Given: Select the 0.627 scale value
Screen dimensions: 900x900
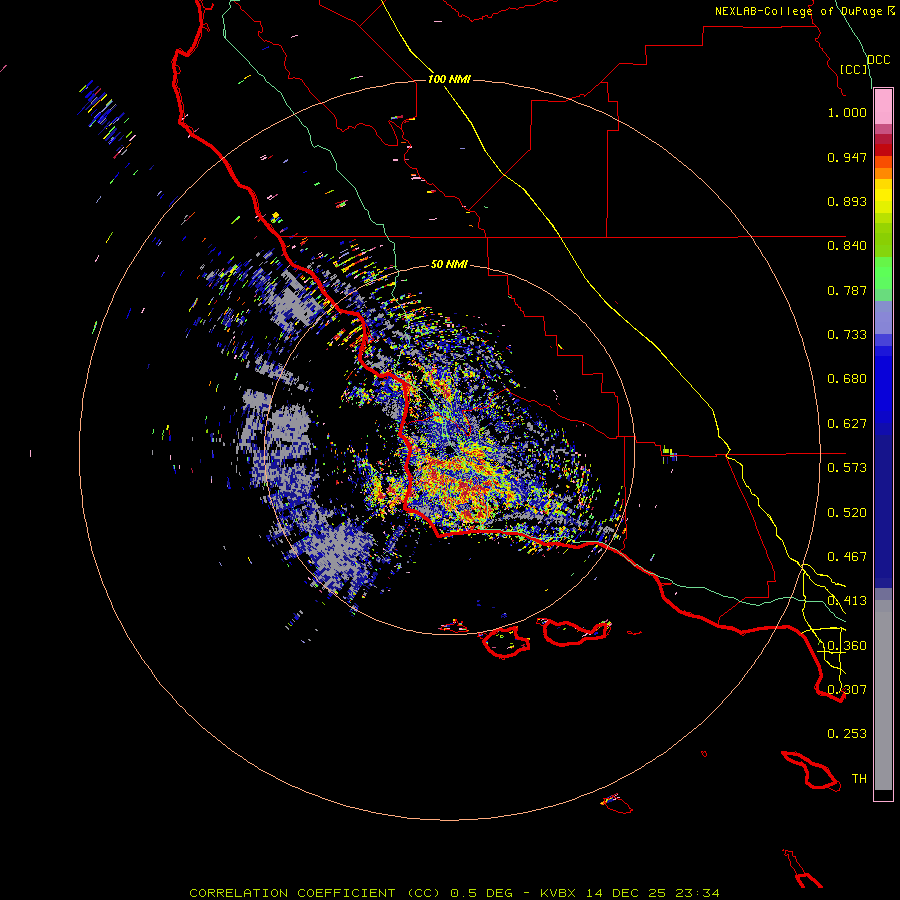Looking at the screenshot, I should pyautogui.click(x=847, y=424).
